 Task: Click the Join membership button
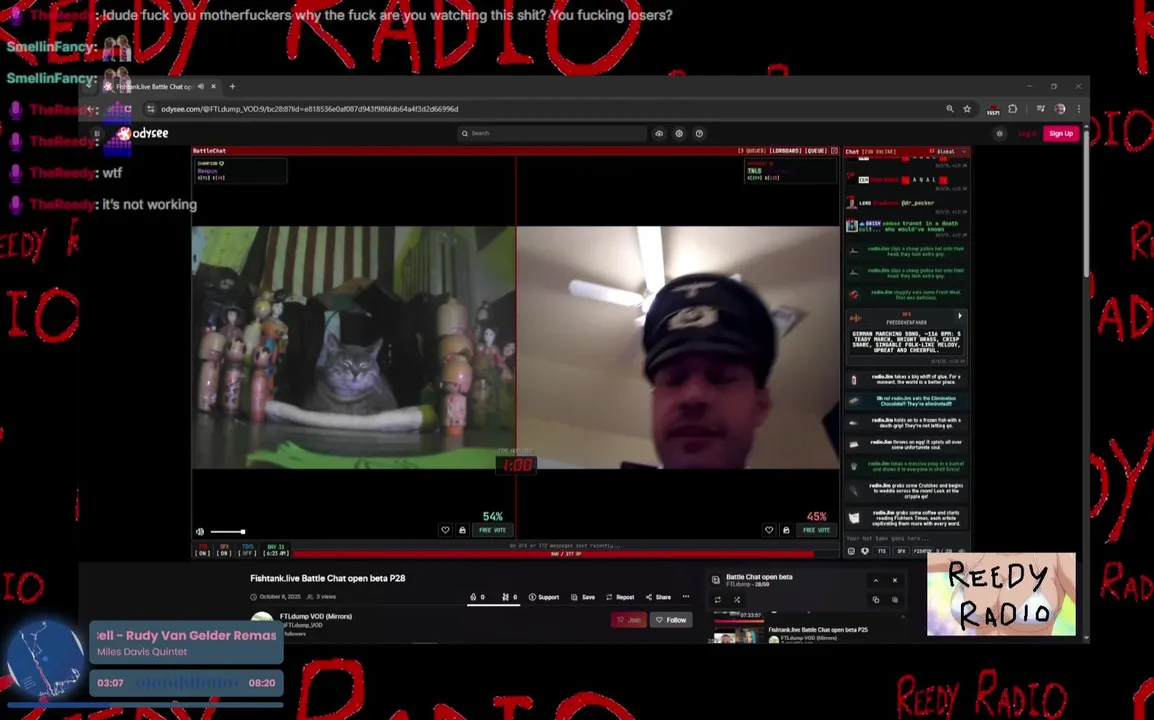(629, 620)
